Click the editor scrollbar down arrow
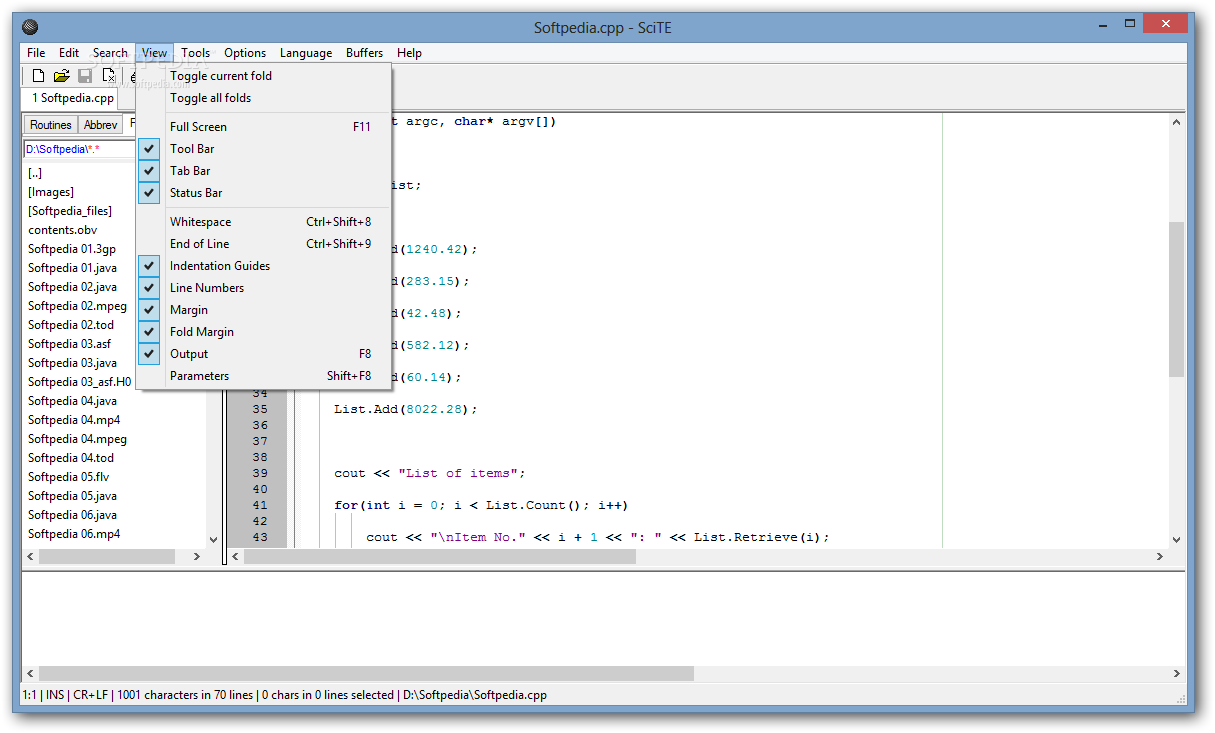The image size is (1215, 733). click(1176, 540)
